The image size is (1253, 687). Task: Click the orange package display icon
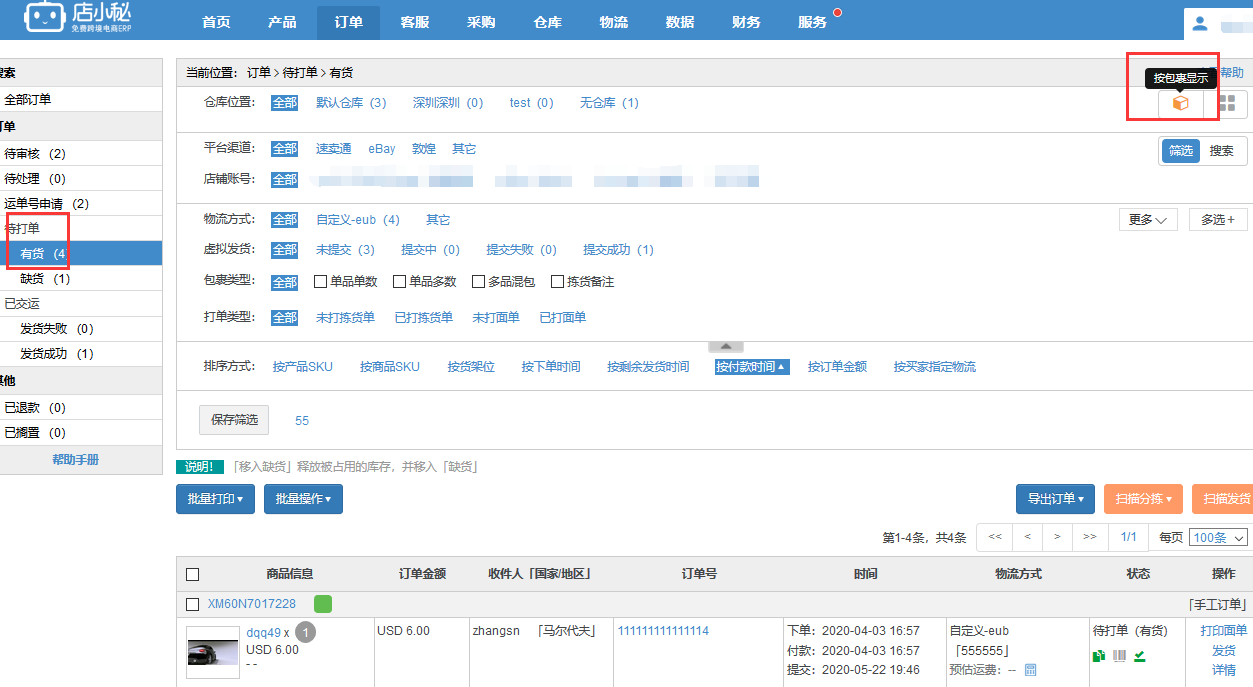[1180, 103]
